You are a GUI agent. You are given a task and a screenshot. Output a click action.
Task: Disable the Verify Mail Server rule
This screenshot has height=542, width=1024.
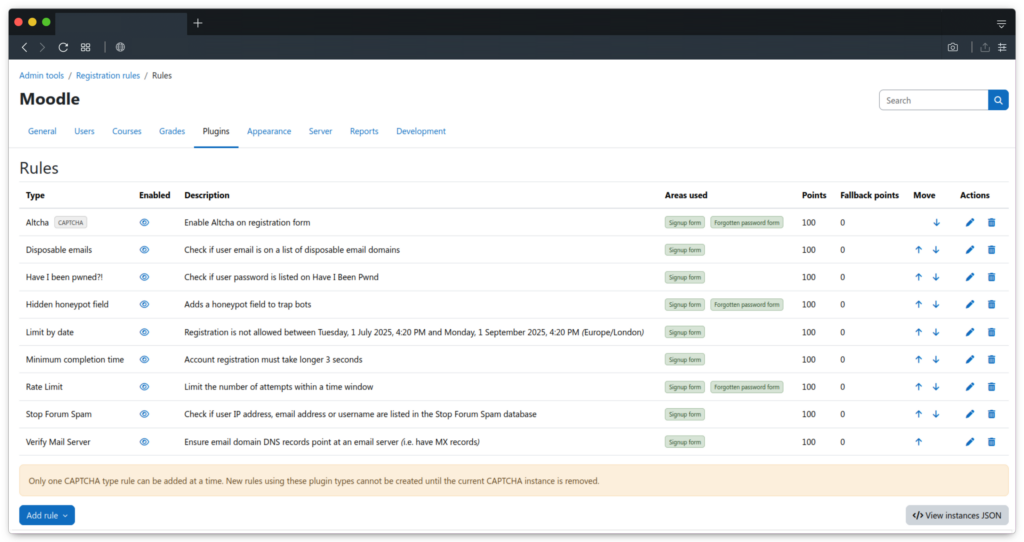tap(144, 442)
